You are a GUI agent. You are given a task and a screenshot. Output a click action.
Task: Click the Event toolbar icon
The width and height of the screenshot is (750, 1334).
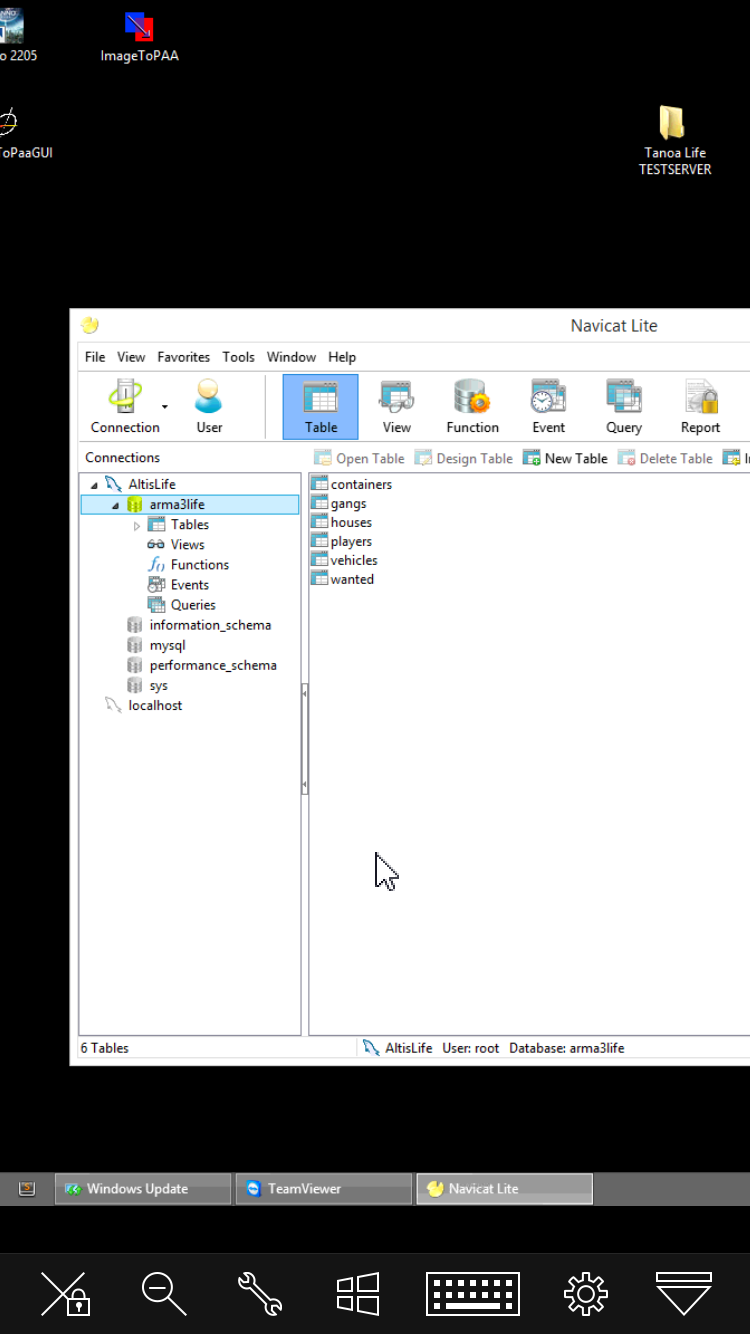click(548, 398)
